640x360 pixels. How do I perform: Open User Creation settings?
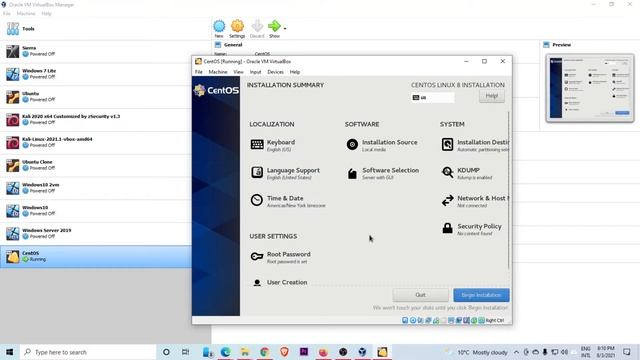[x=279, y=282]
